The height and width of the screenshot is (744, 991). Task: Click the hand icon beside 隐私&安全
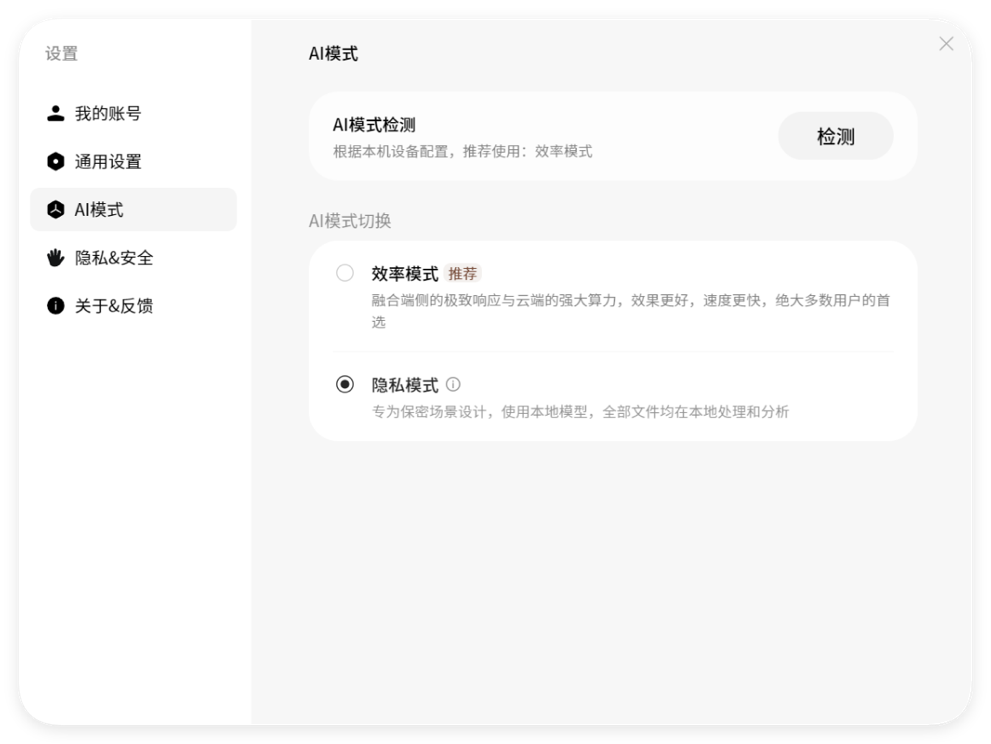click(x=56, y=257)
